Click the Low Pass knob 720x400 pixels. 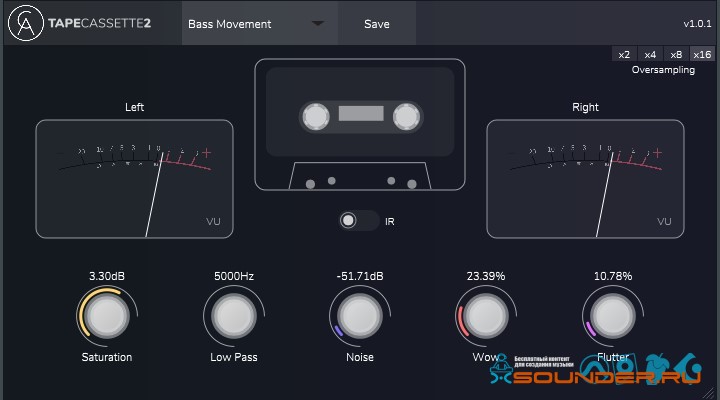(234, 316)
